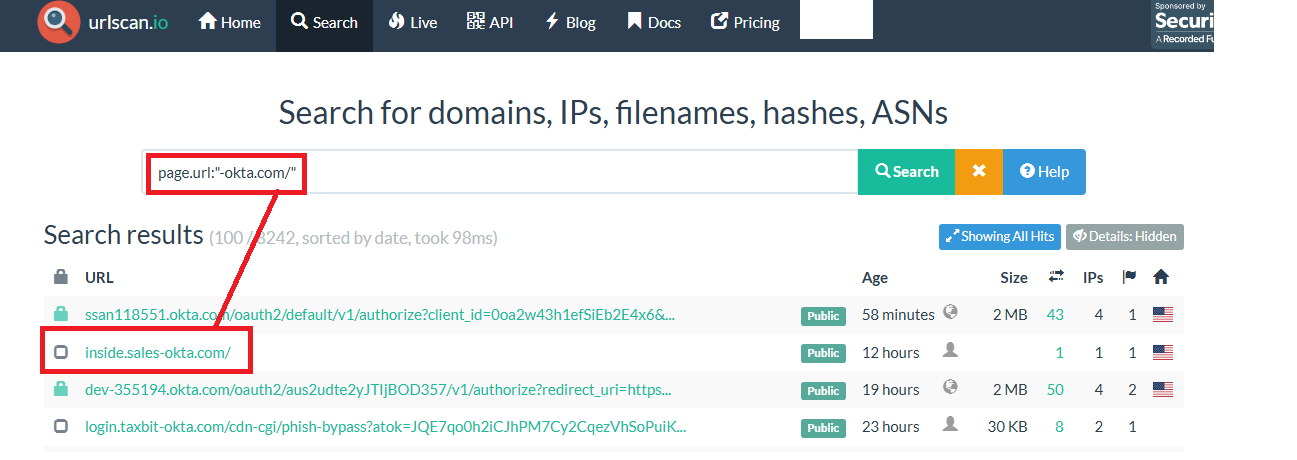Screen dimensions: 1297x460
Task: Open the login.taxbit-okta.com result link
Action: tap(385, 426)
